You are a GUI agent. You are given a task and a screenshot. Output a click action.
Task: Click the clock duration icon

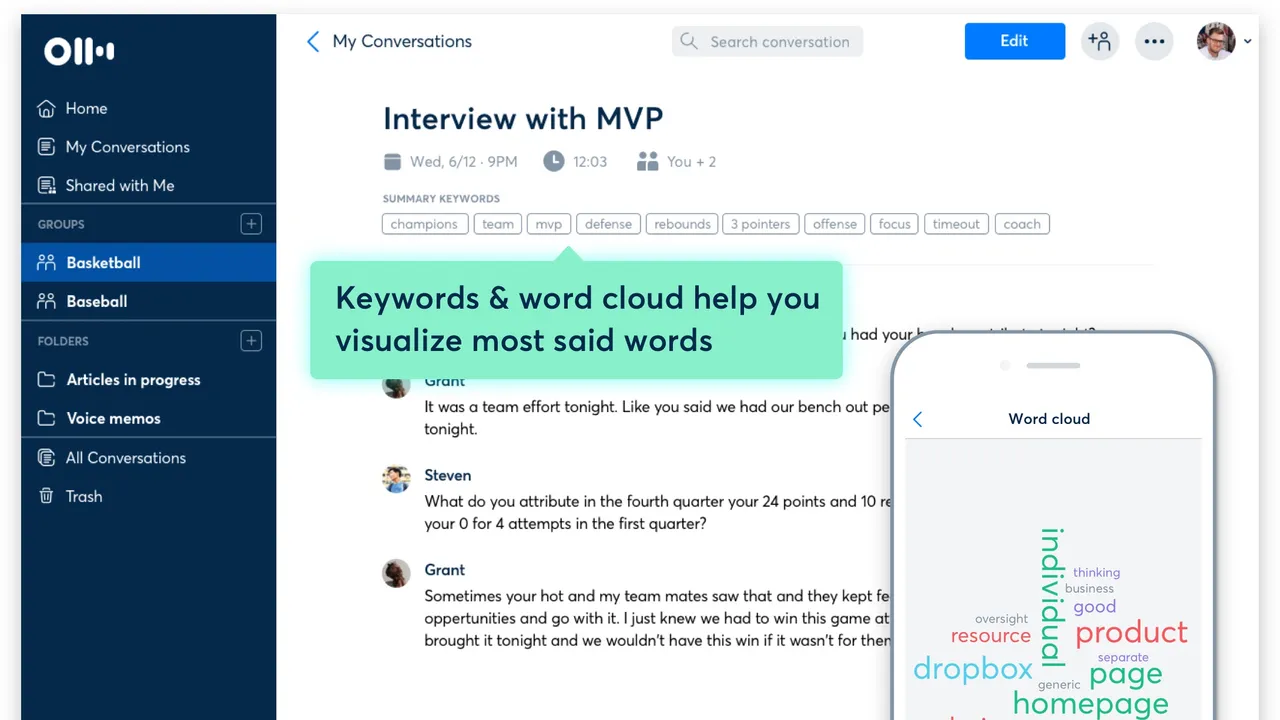pos(554,161)
